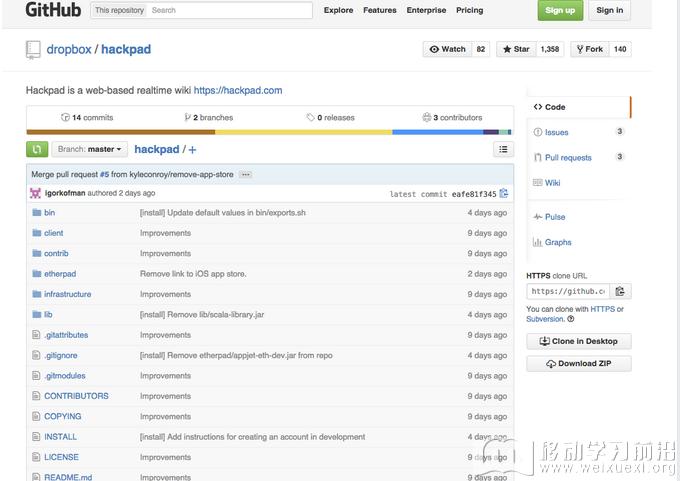Click the .gitignore file icon
This screenshot has width=680, height=481.
pos(36,355)
